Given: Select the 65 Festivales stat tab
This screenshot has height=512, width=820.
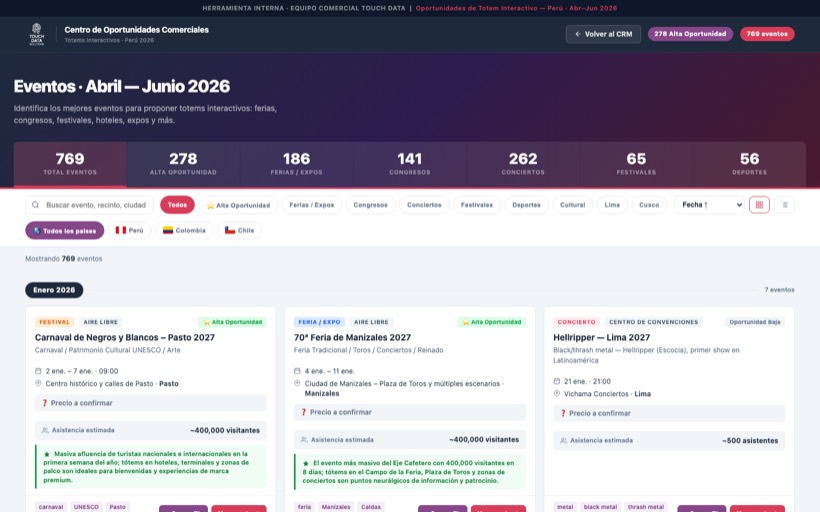Looking at the screenshot, I should [636, 164].
